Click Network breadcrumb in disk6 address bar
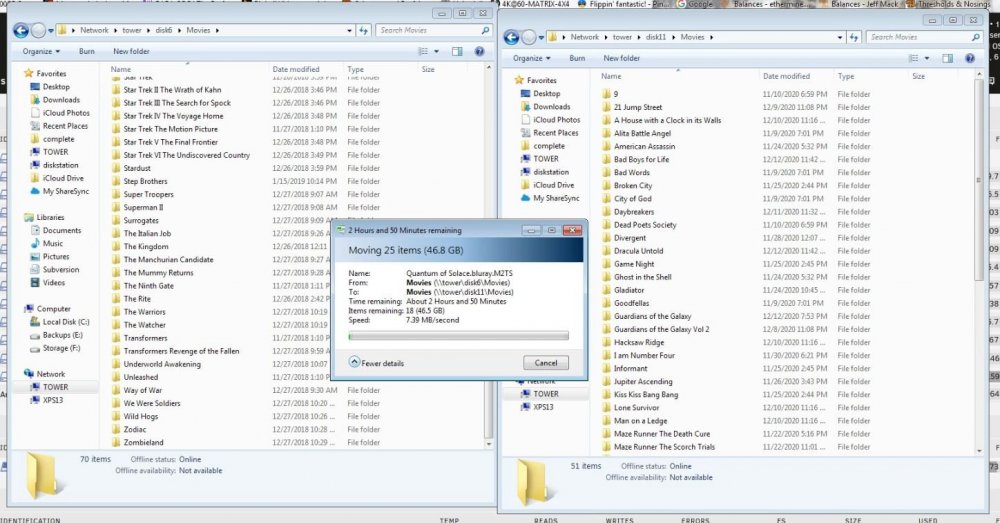1000x523 pixels. (94, 30)
